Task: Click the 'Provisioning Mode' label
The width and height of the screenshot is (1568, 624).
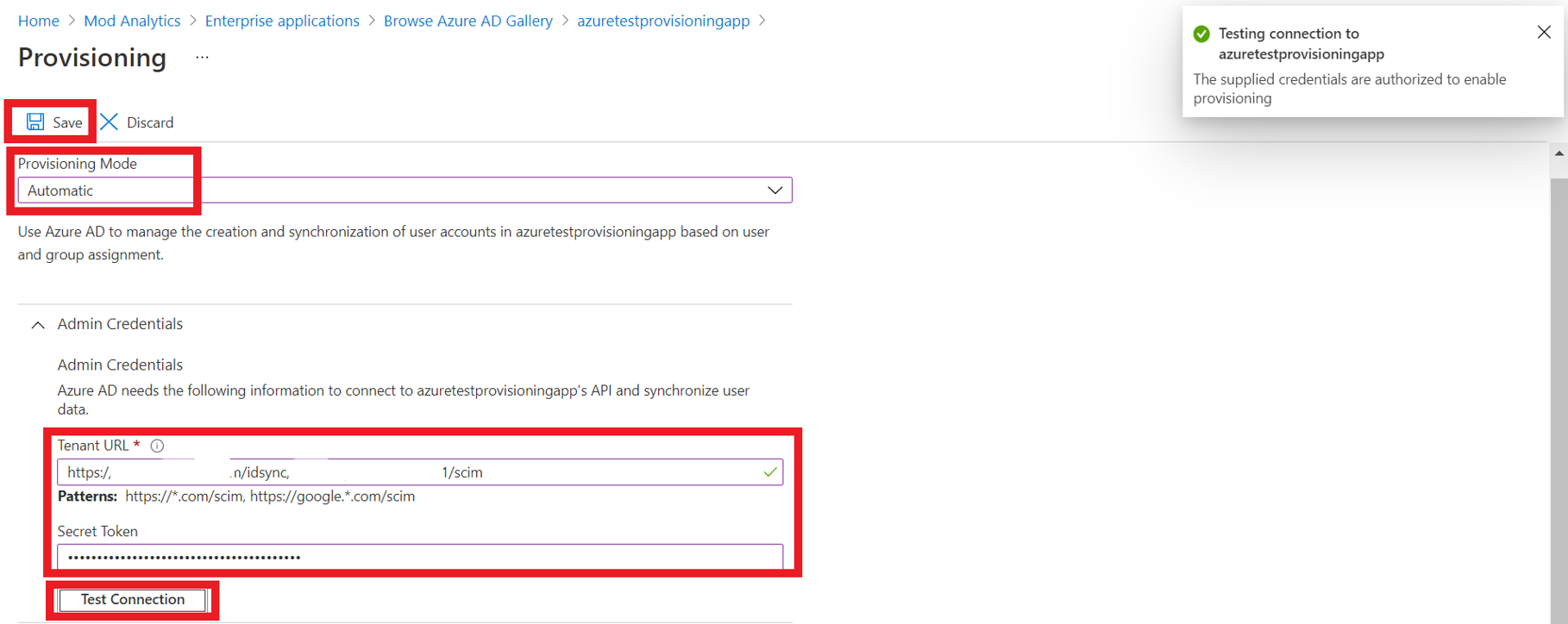Action: (x=78, y=164)
